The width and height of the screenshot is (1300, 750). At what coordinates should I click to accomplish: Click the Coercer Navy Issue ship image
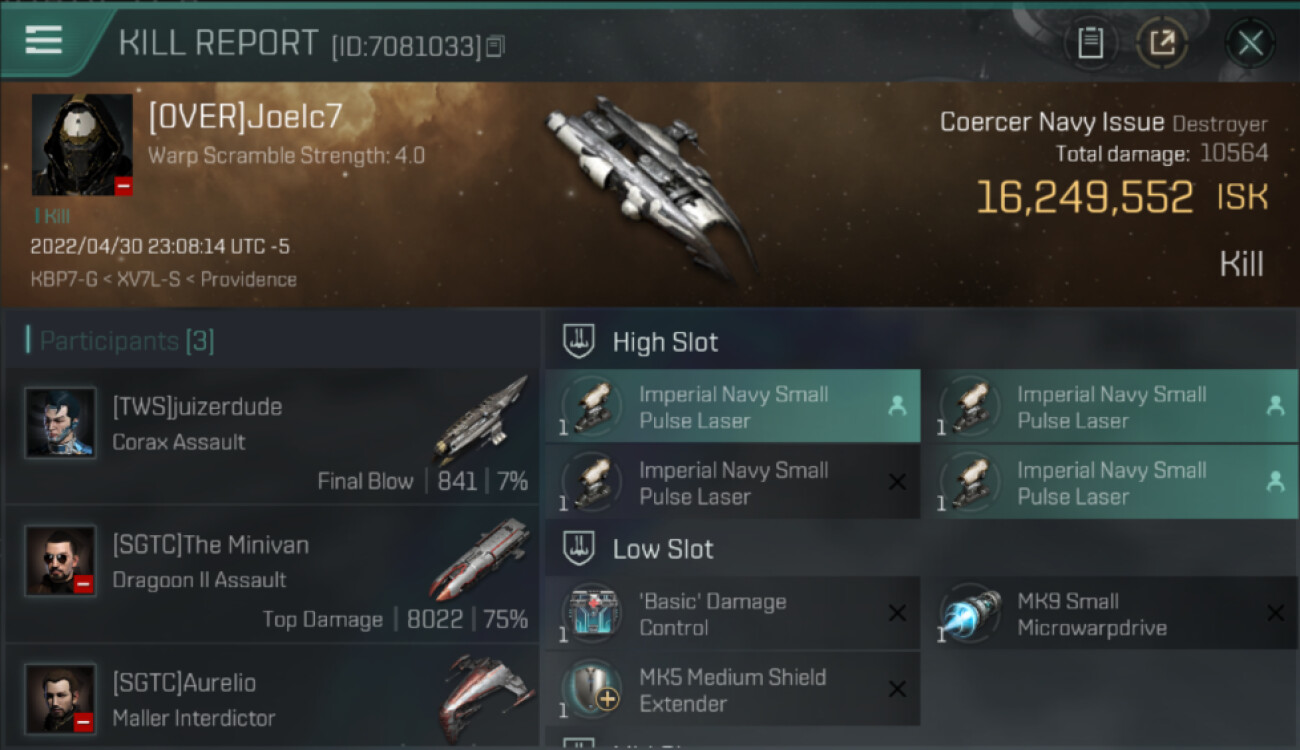point(650,185)
